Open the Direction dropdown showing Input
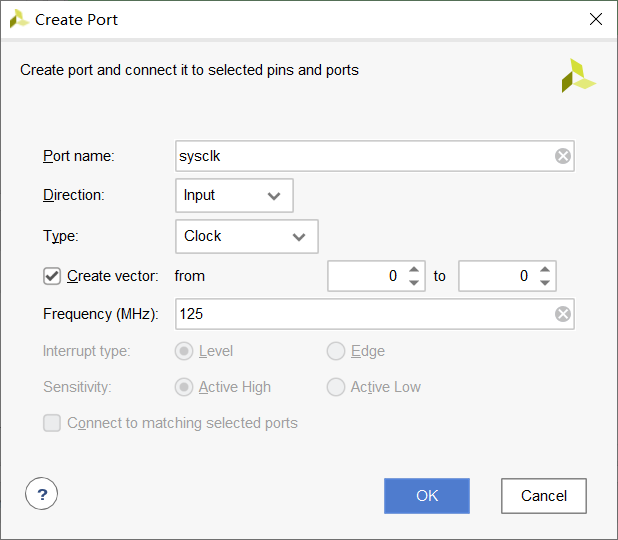 [x=235, y=196]
